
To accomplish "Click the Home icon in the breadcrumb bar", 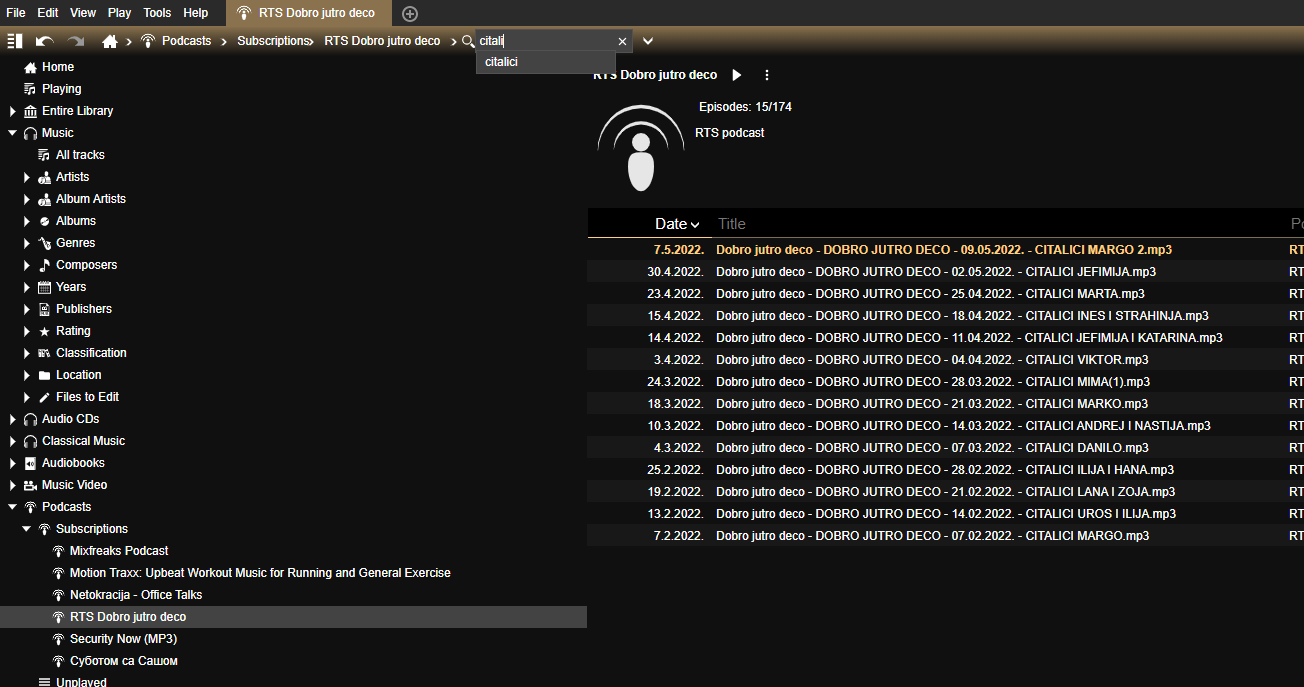I will coord(110,41).
